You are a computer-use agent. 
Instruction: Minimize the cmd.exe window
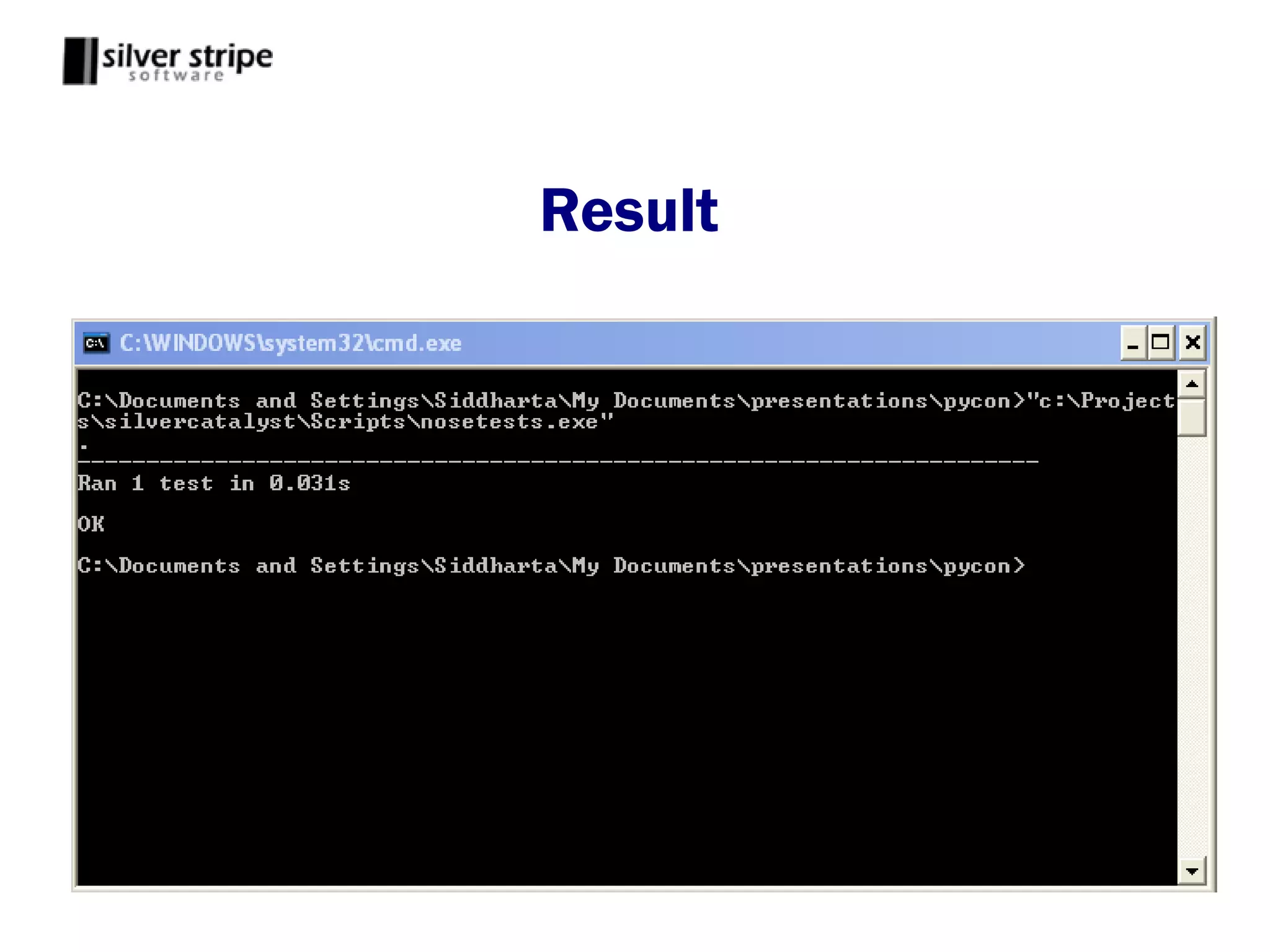click(1132, 343)
